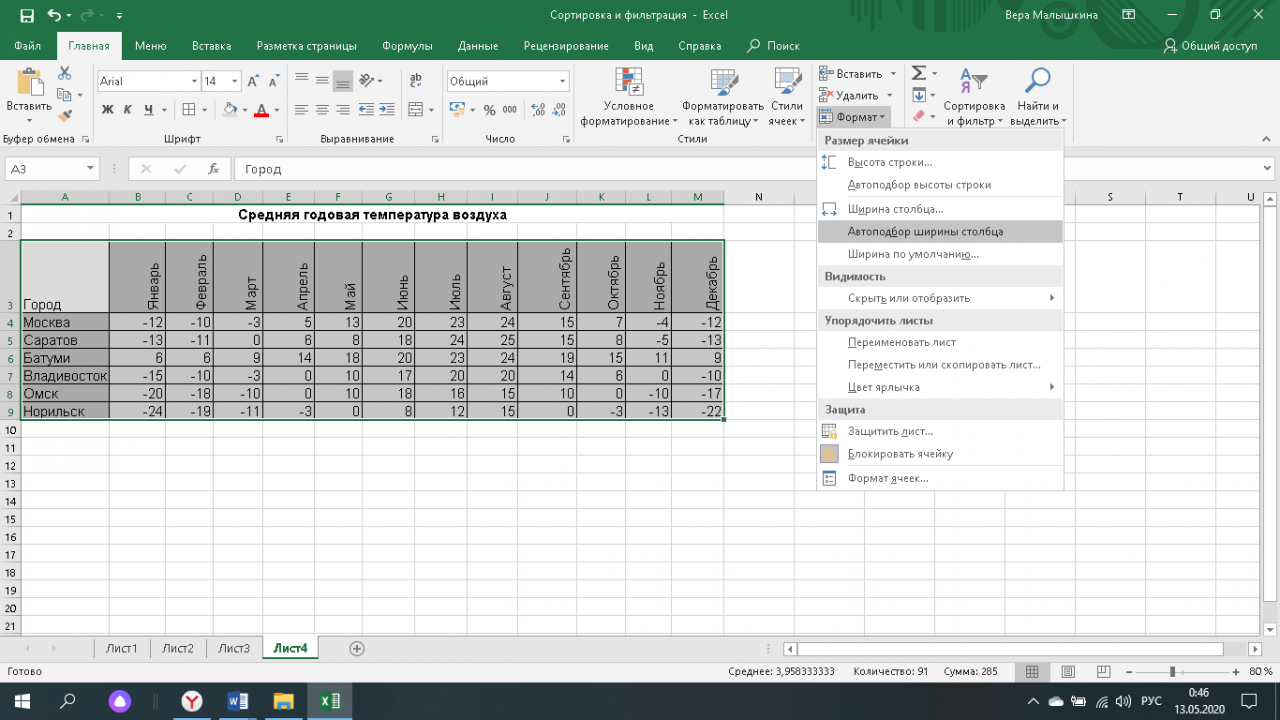Viewport: 1280px width, 720px height.
Task: Click the Percent style icon
Action: pos(489,110)
